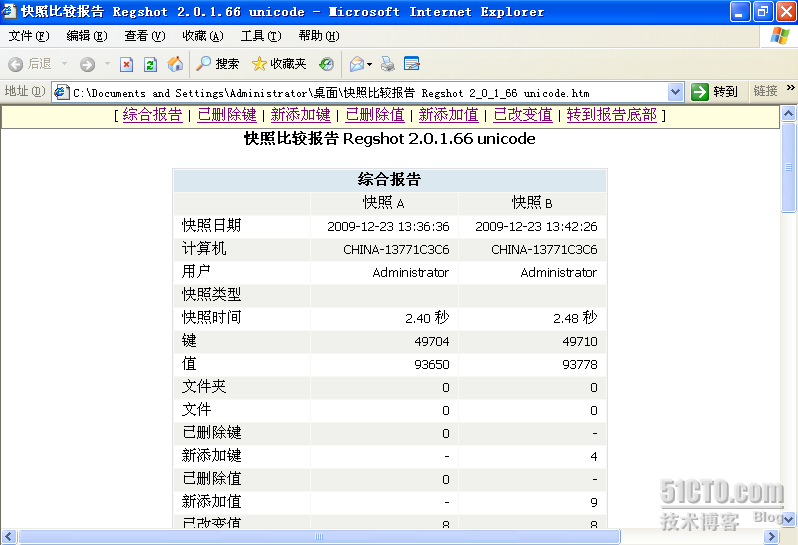This screenshot has height=545, width=798.
Task: Follow the 新添加键 link
Action: click(301, 115)
